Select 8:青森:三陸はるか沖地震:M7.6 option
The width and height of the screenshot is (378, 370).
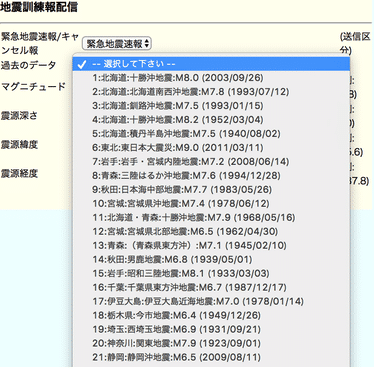(x=211, y=176)
